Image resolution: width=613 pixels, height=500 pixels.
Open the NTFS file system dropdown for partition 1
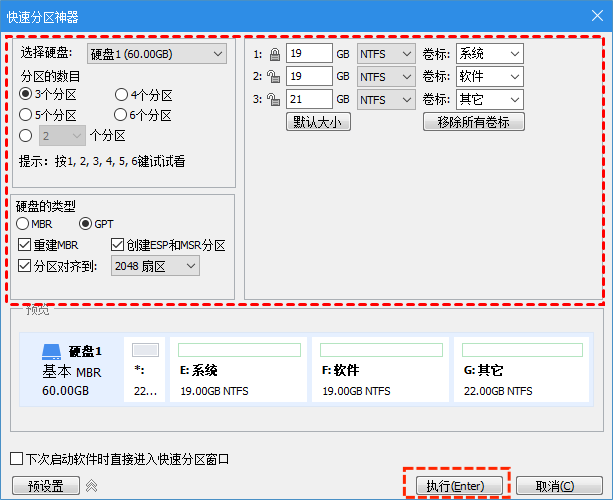click(386, 53)
